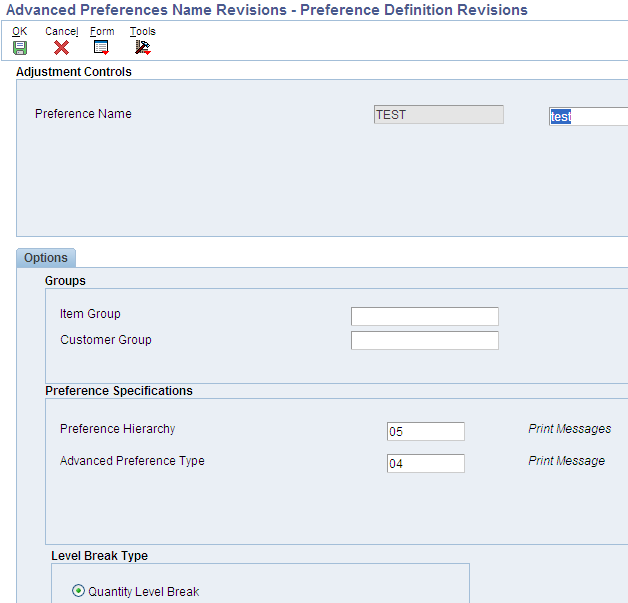Click the highlighted test description field

coord(588,117)
